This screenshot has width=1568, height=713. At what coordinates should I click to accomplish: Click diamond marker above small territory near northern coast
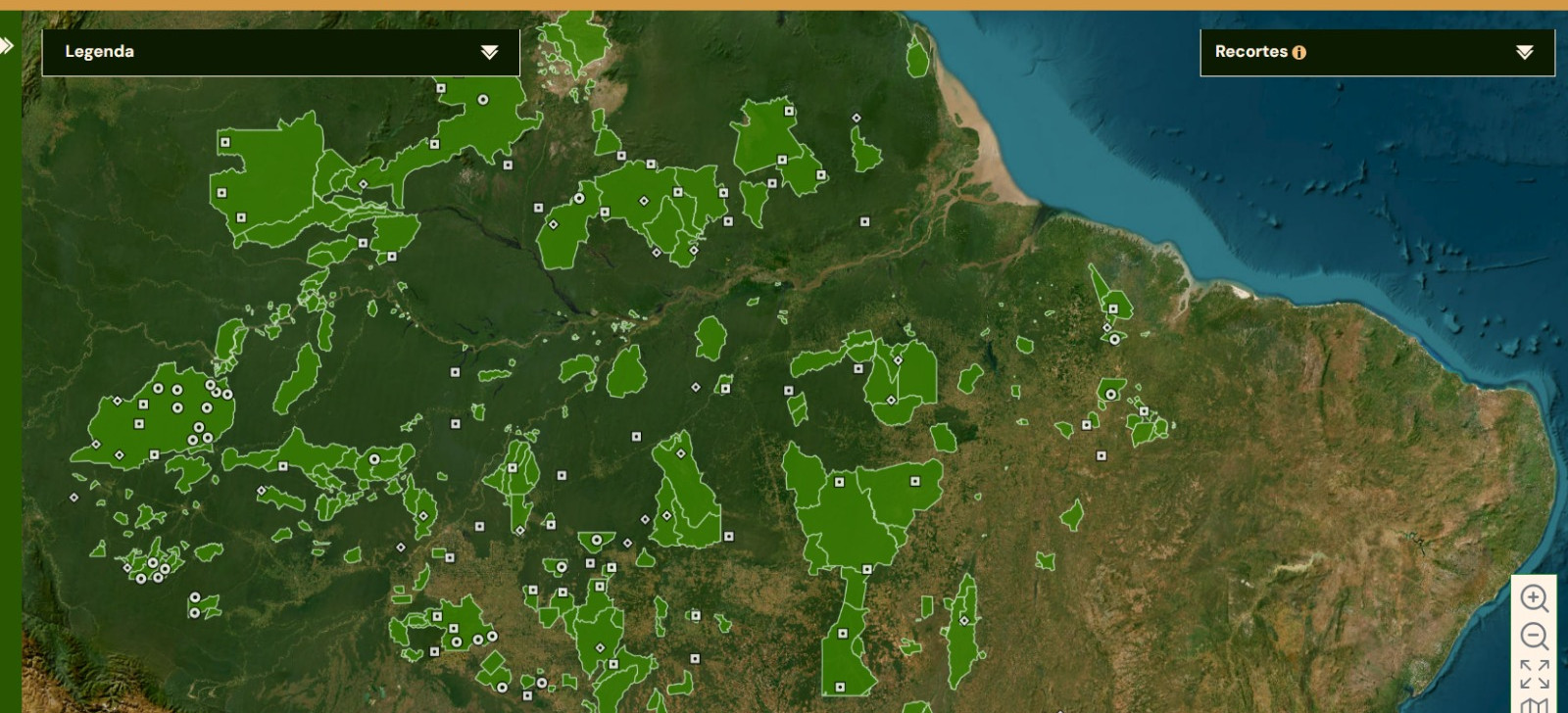pyautogui.click(x=856, y=118)
